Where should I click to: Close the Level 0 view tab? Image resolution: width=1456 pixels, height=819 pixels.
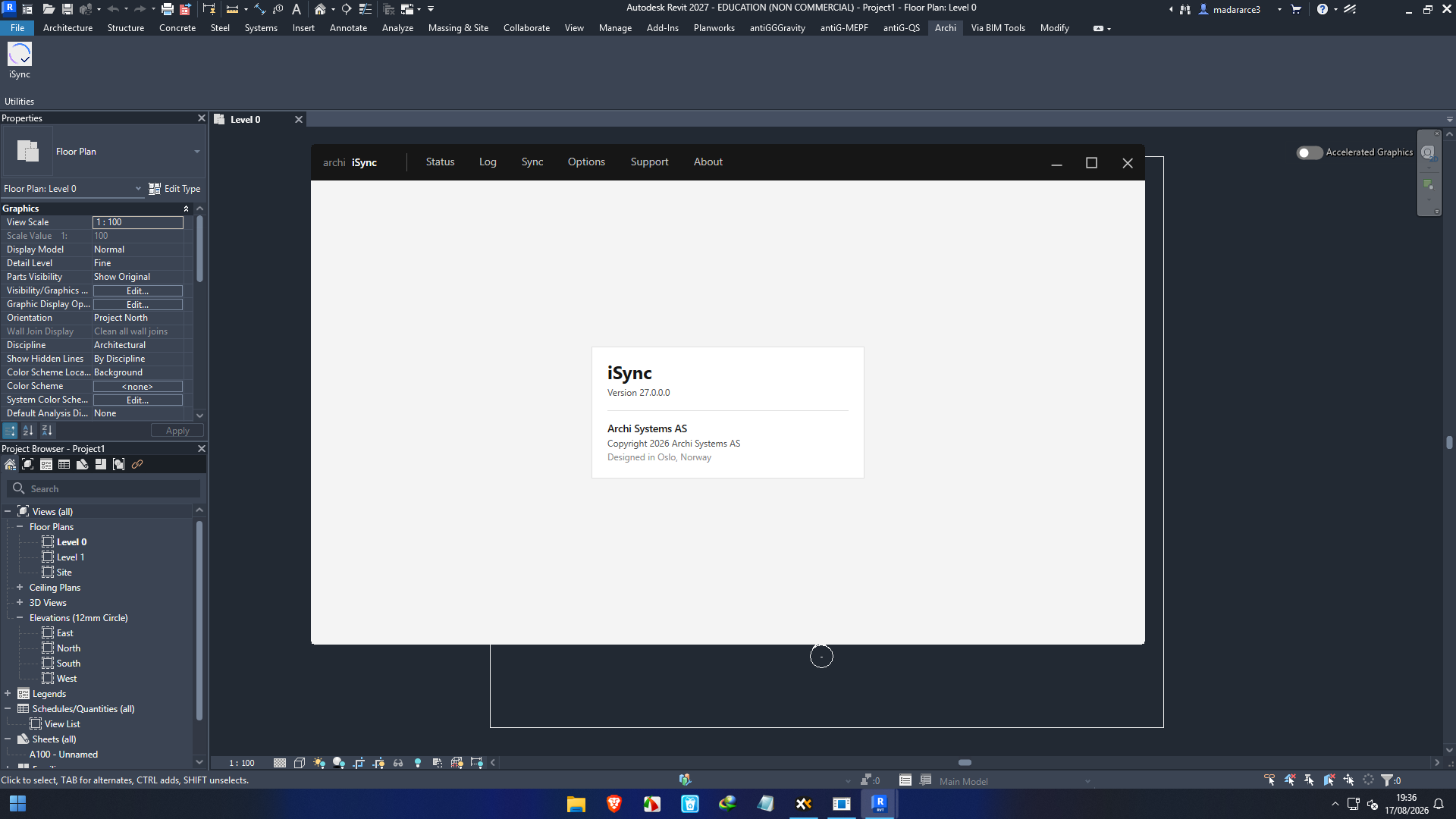[299, 120]
